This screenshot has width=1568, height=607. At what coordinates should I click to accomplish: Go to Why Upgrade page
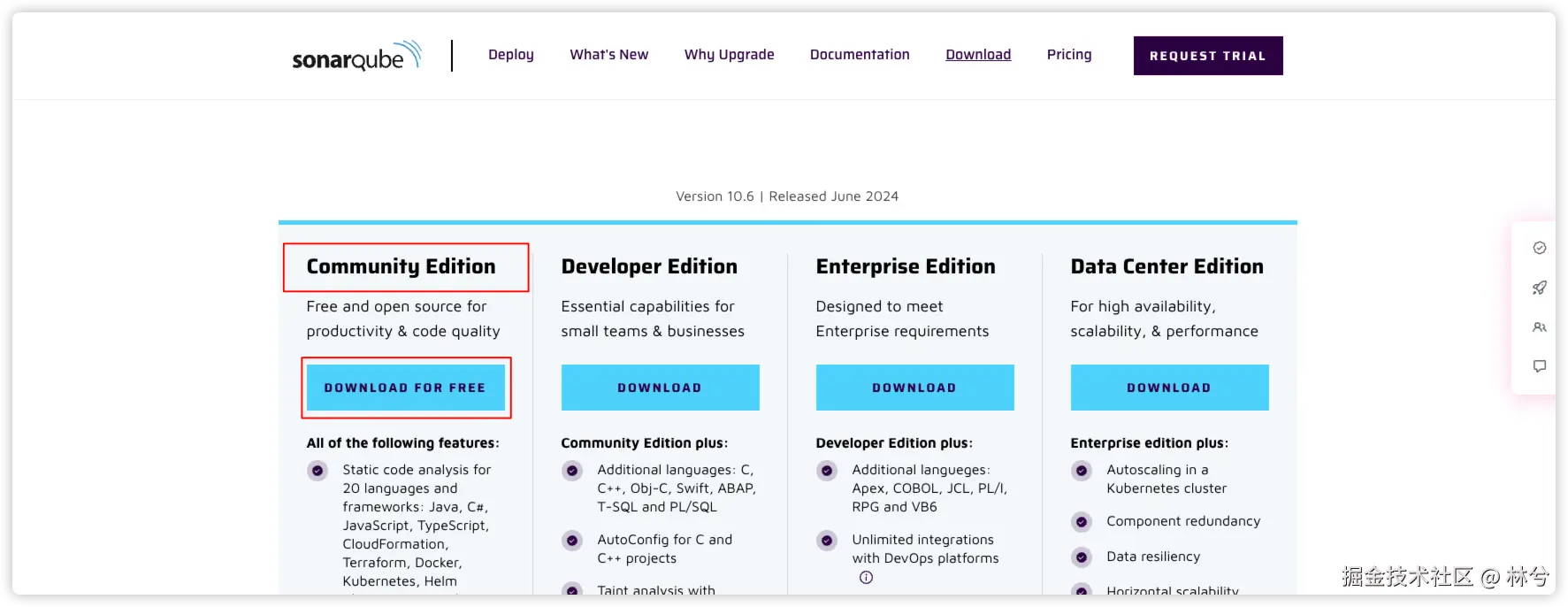730,55
